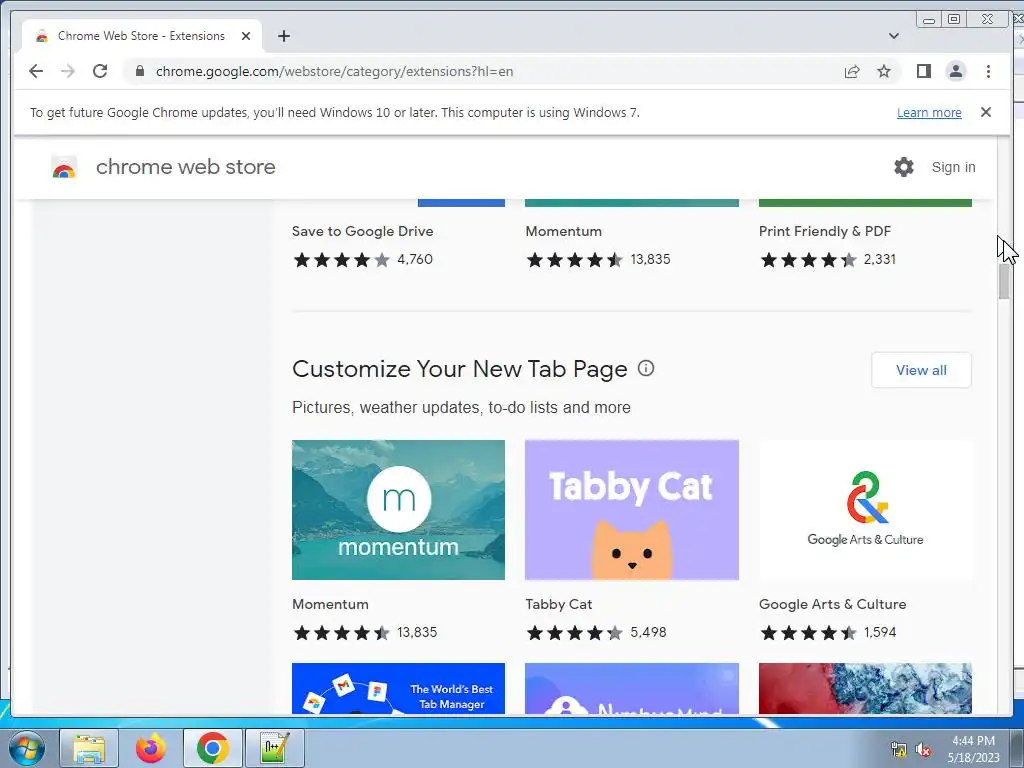Click the Chrome taskbar icon
The image size is (1024, 768).
point(212,748)
